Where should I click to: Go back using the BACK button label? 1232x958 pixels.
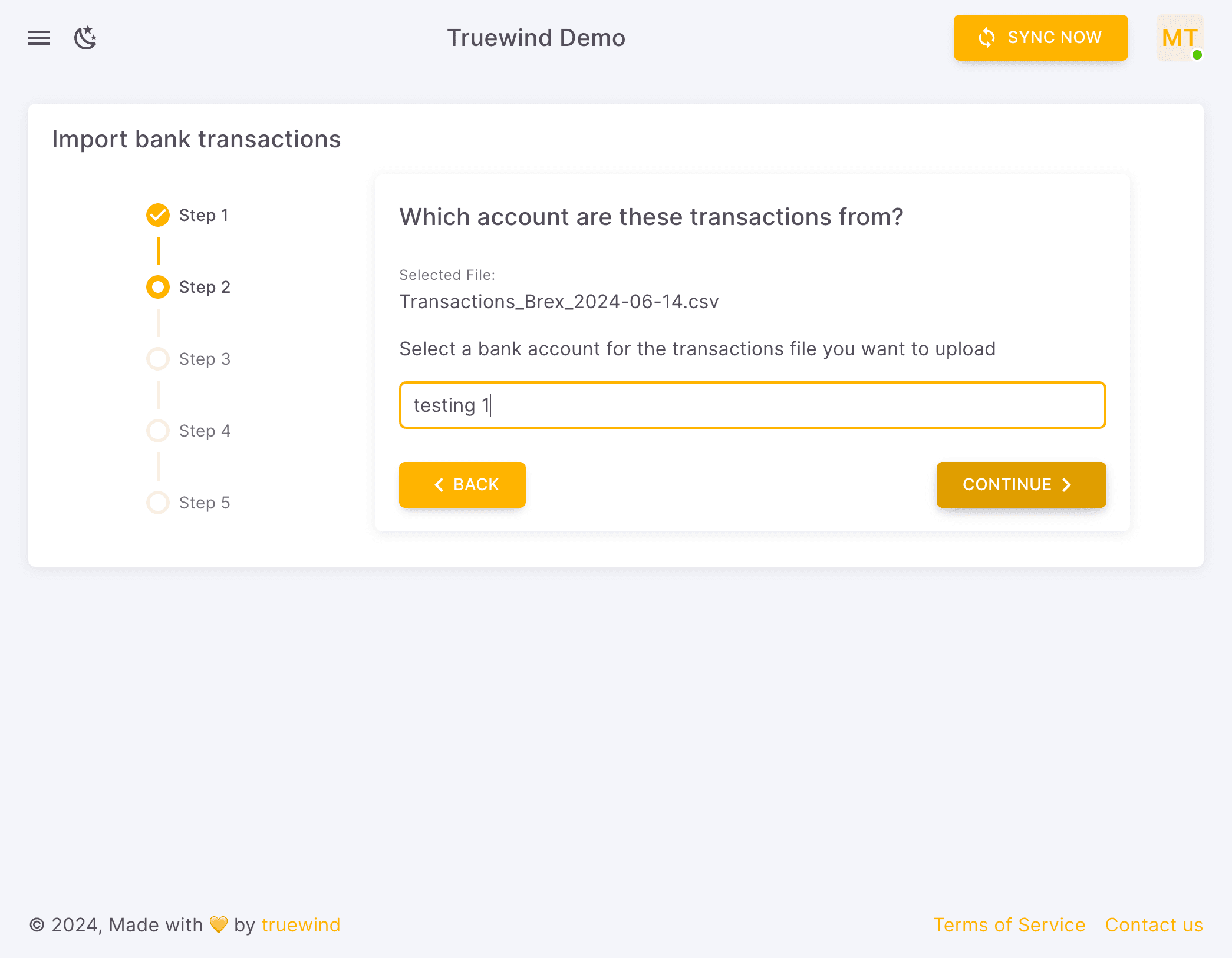coord(476,485)
